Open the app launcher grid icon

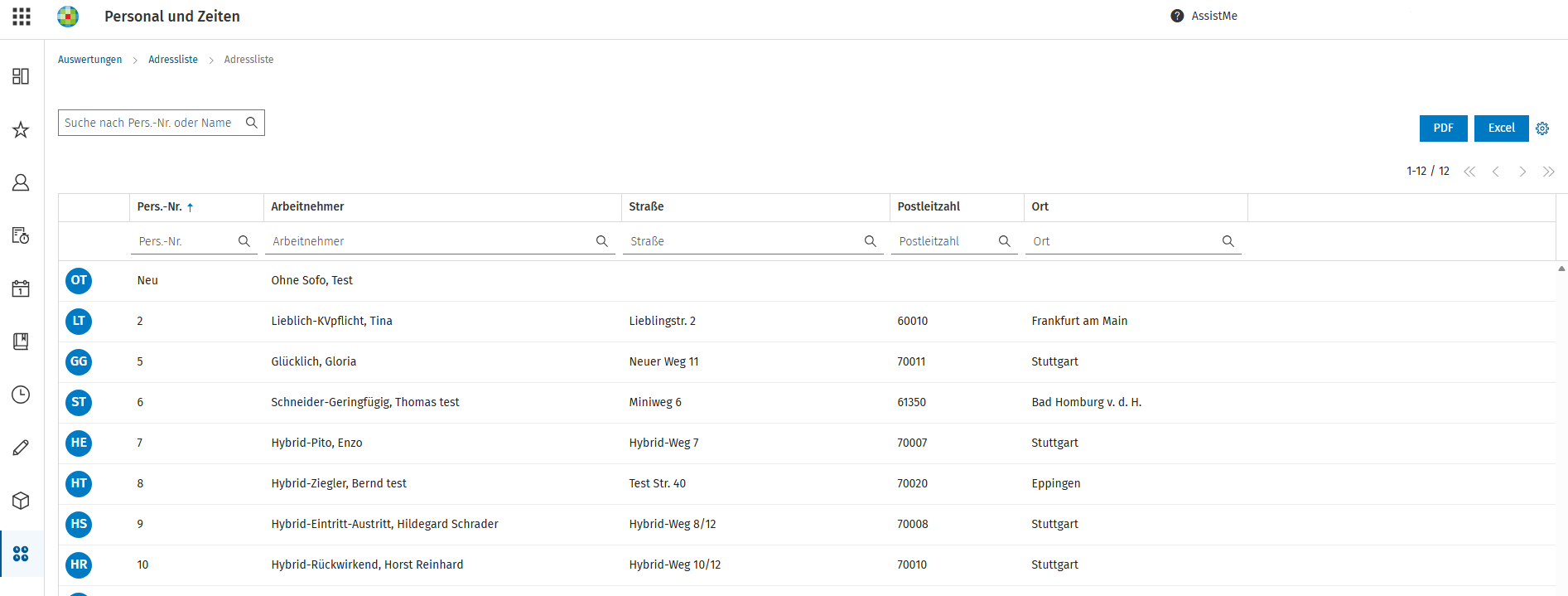click(x=22, y=17)
